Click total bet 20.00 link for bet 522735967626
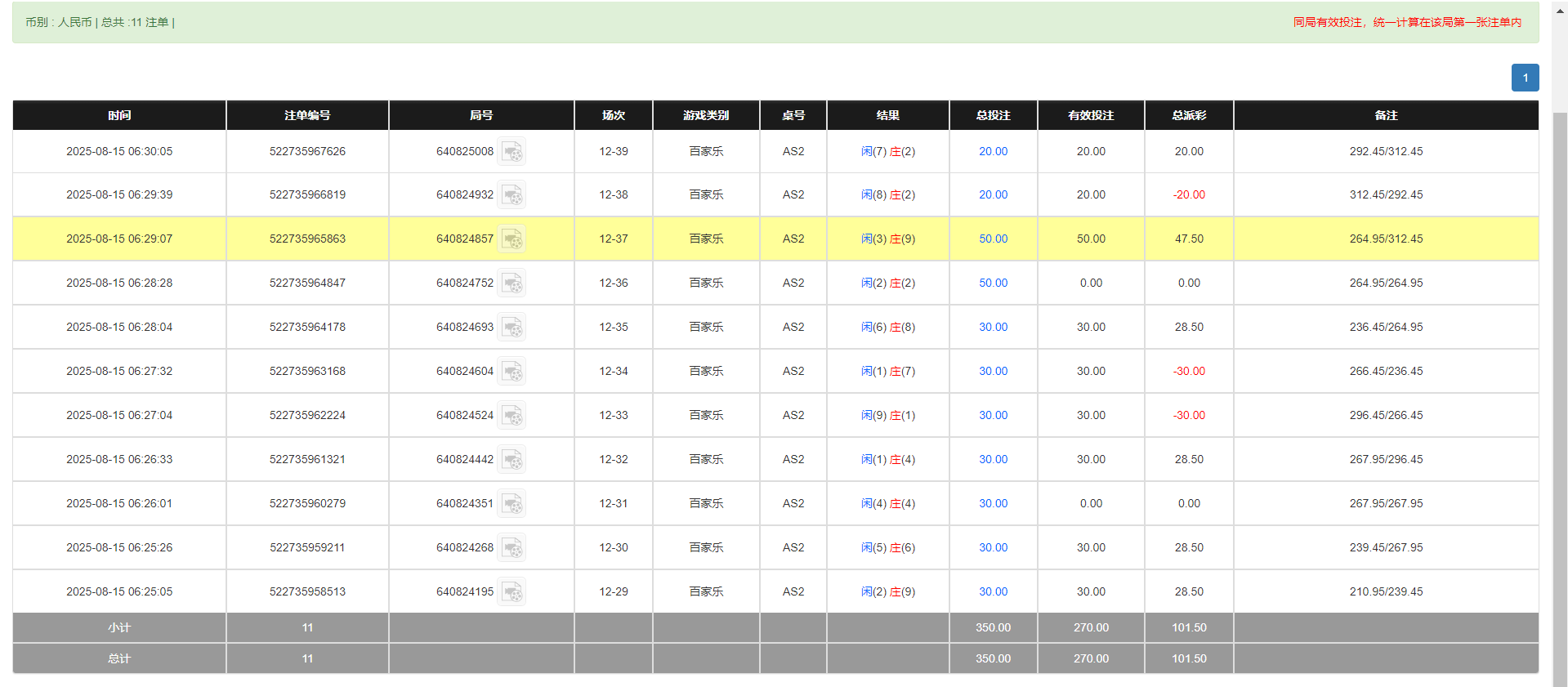Viewport: 1568px width, 687px height. click(x=993, y=151)
